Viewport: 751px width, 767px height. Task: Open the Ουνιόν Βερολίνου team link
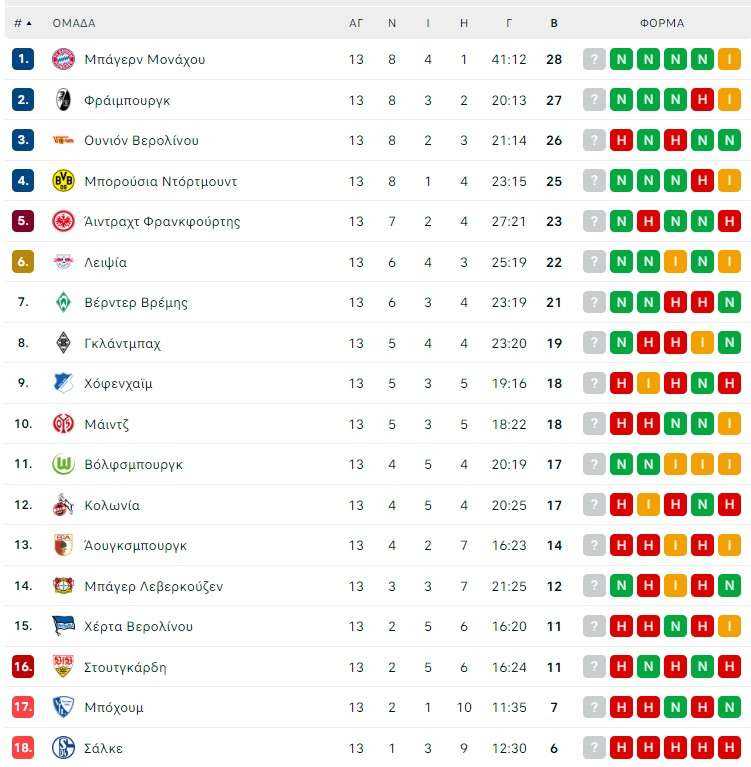141,140
